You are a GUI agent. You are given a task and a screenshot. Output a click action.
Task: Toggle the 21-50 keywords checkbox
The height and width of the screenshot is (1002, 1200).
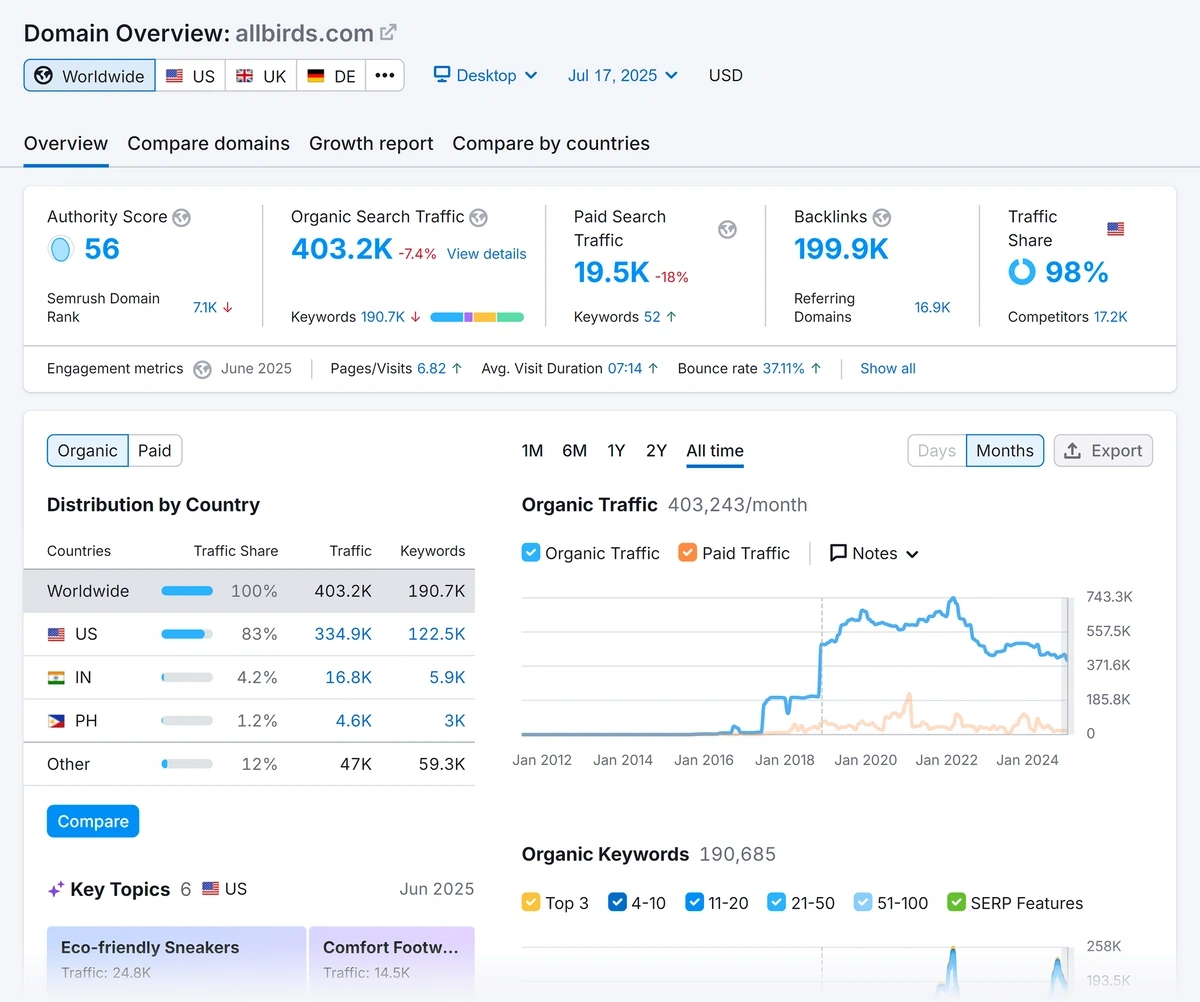pyautogui.click(x=777, y=902)
